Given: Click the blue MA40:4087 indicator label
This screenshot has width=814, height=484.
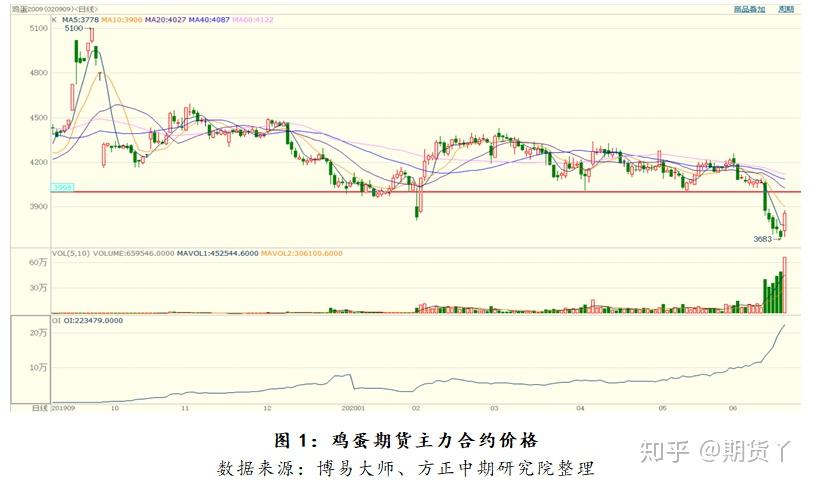Looking at the screenshot, I should 209,20.
